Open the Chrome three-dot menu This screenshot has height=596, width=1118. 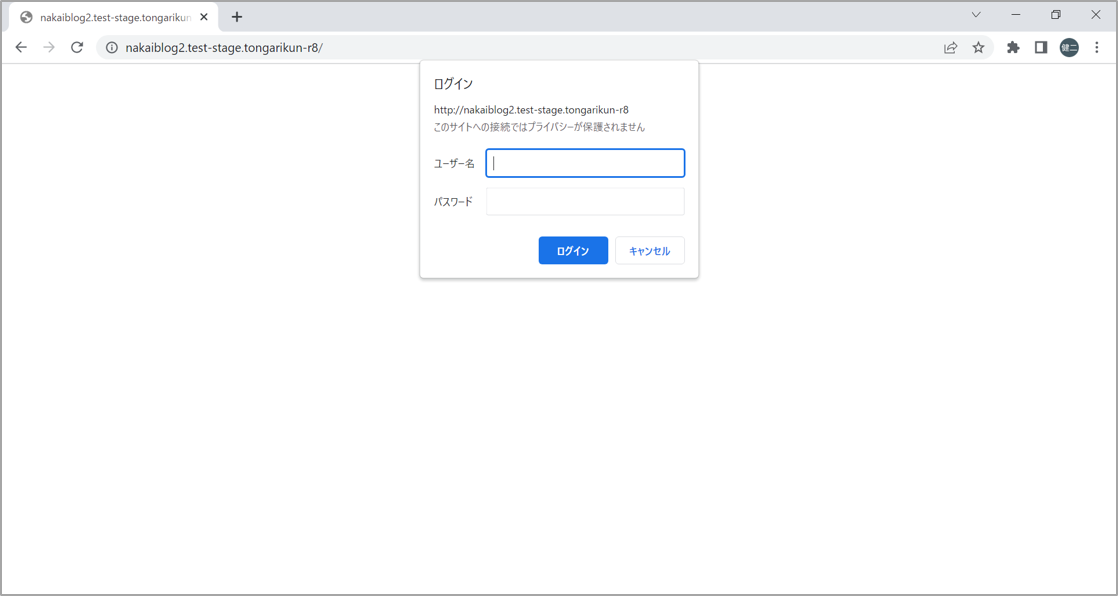(x=1097, y=48)
